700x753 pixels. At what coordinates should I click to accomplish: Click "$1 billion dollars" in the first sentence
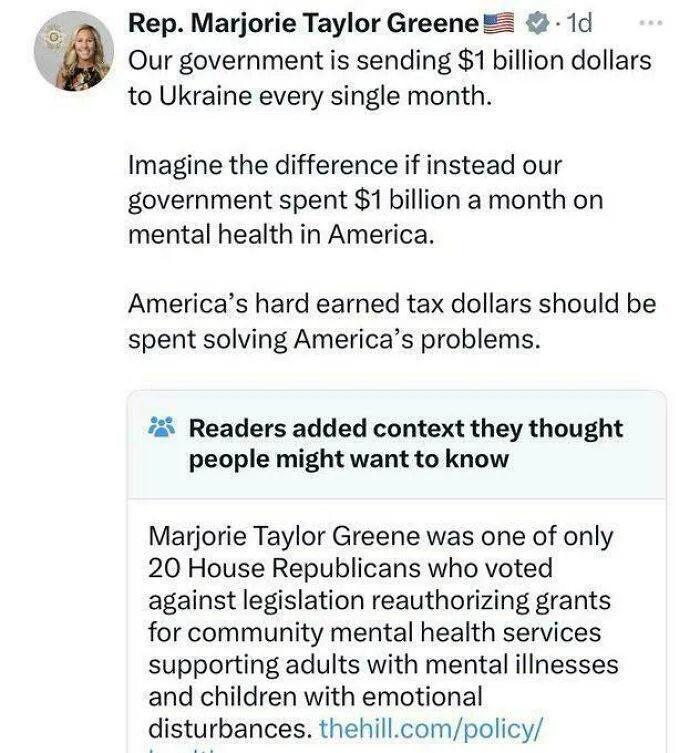[553, 61]
